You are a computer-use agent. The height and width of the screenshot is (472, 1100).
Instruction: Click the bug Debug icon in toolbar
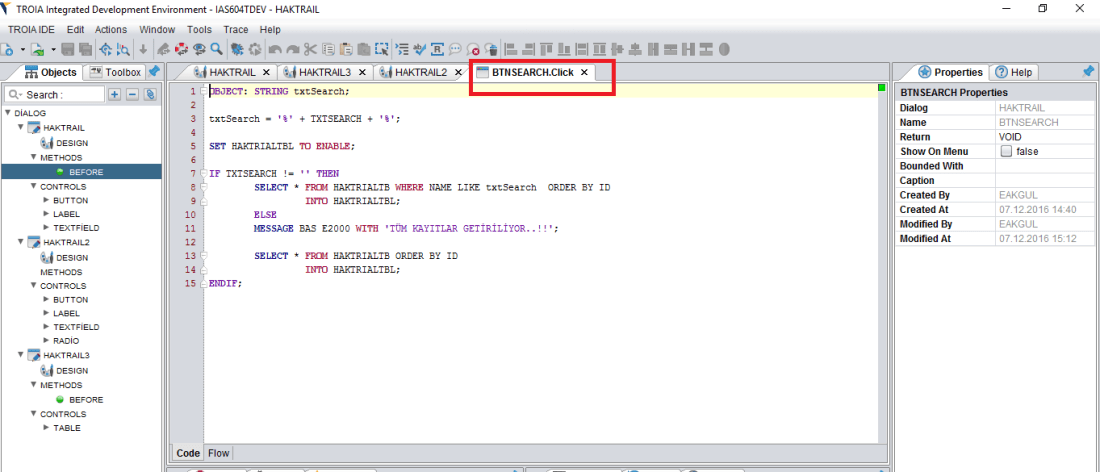point(237,49)
